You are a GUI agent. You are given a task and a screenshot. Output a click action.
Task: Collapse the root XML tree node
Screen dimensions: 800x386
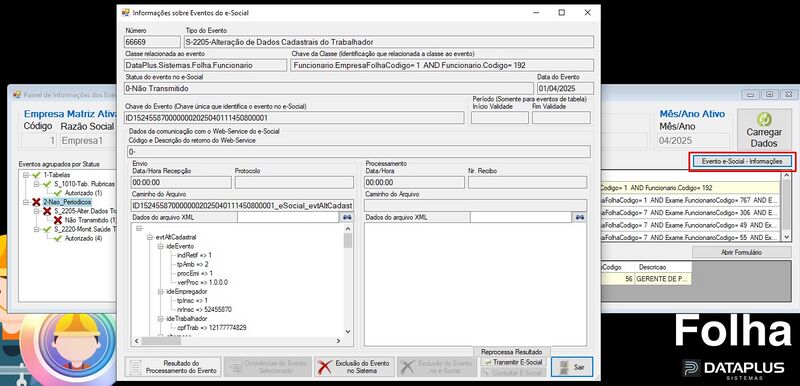point(139,228)
